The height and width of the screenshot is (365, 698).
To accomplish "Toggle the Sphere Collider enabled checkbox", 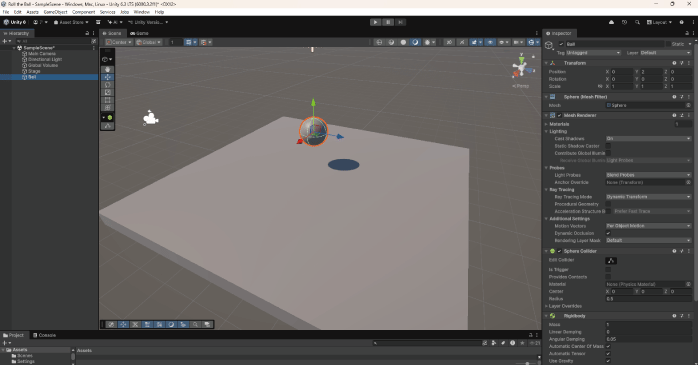I will pyautogui.click(x=560, y=251).
